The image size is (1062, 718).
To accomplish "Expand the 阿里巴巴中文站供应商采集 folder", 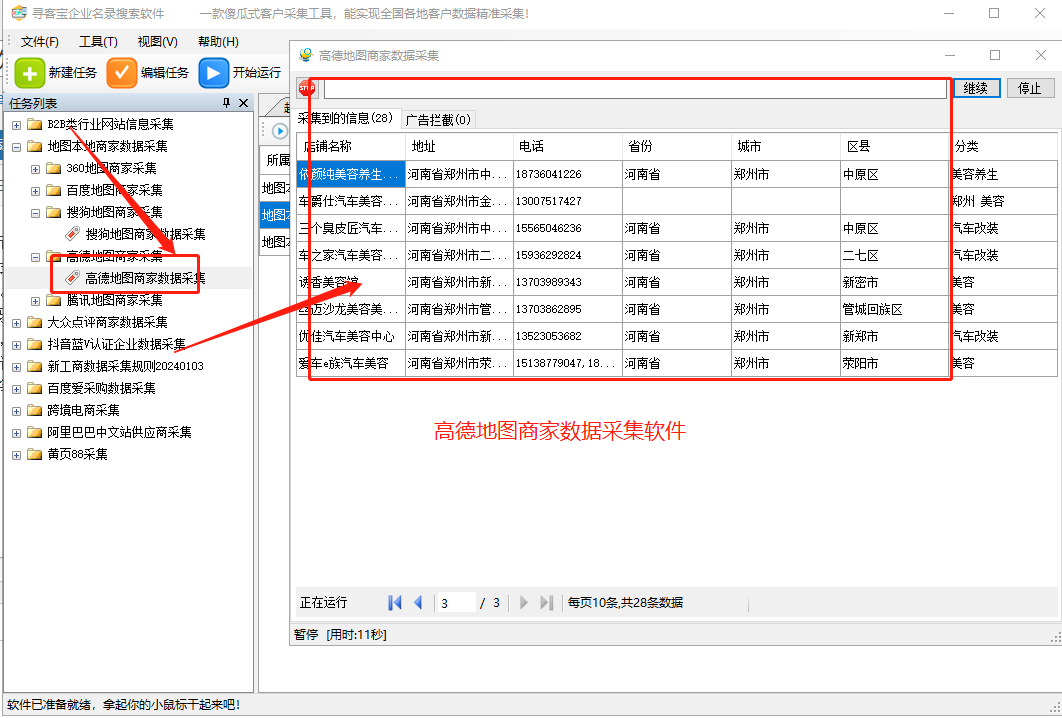I will tap(17, 433).
